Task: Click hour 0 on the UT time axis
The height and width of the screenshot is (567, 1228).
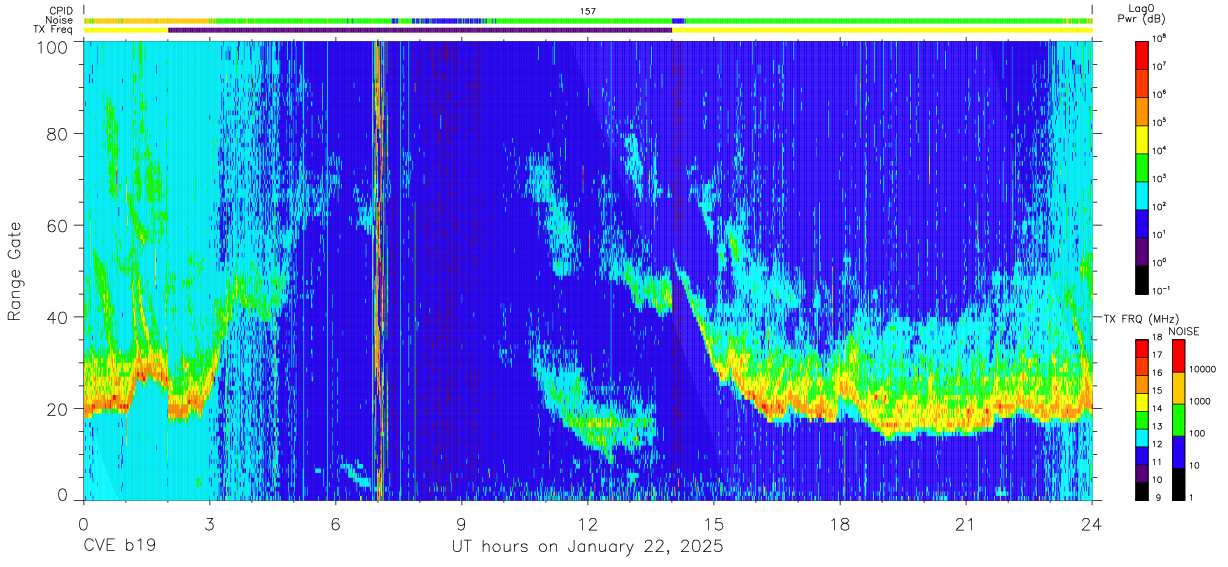Action: coord(83,525)
